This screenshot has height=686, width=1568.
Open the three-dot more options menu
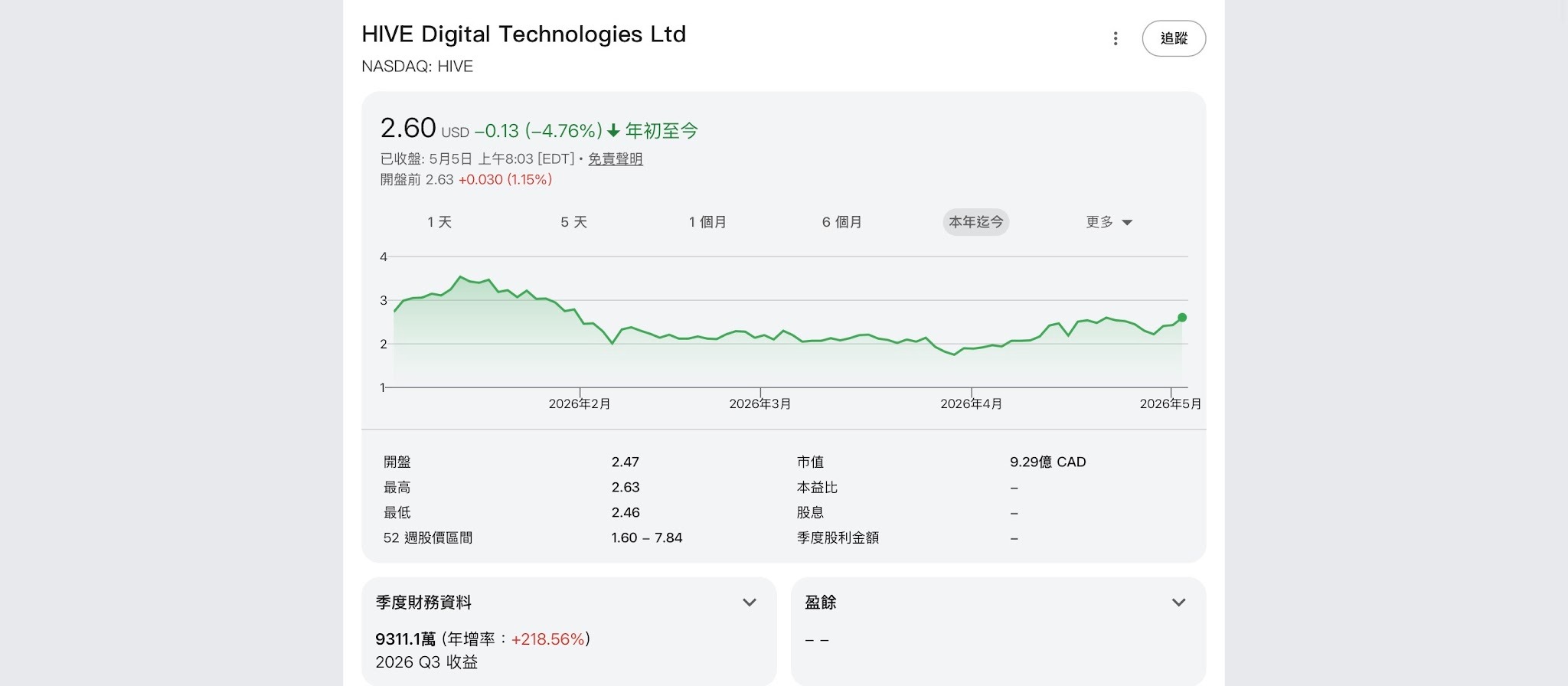1116,38
